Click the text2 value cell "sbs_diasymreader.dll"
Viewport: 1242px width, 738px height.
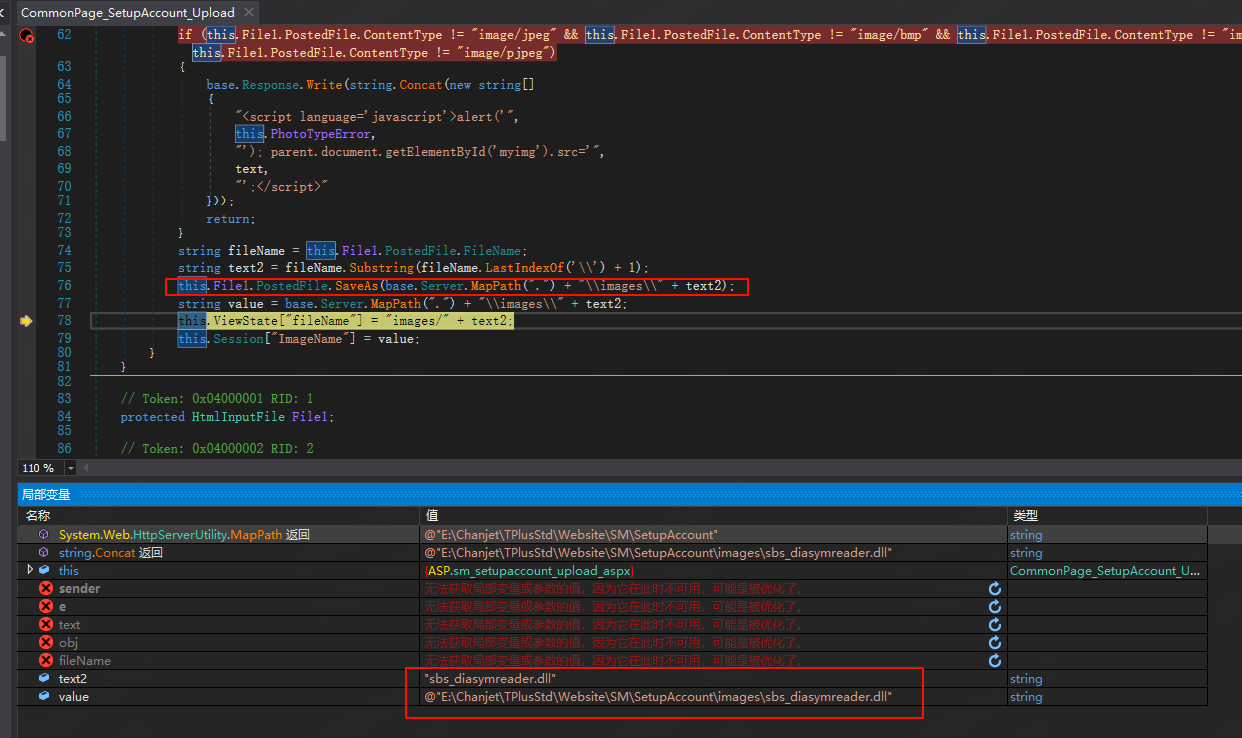tap(490, 679)
